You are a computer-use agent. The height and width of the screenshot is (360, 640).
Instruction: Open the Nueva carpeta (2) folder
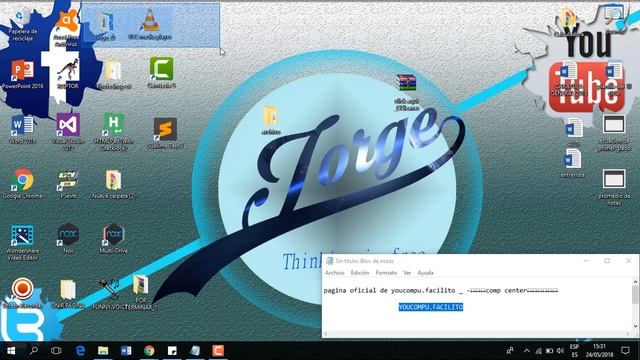coord(113,184)
